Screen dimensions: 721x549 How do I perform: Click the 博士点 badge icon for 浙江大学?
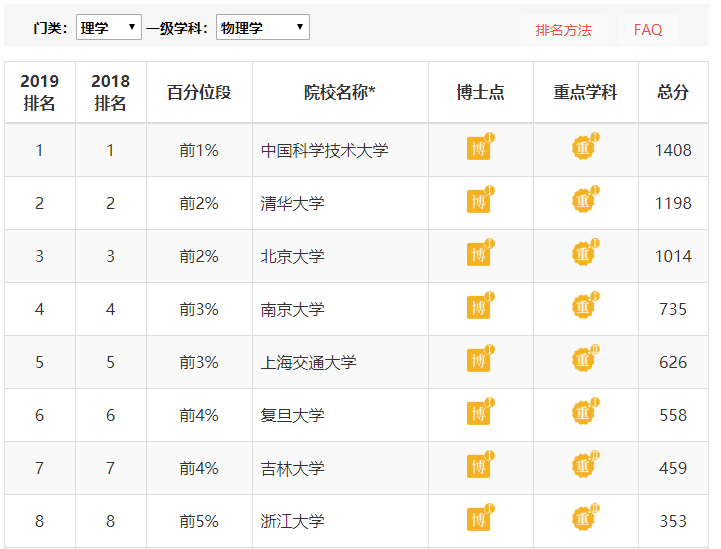[x=480, y=518]
